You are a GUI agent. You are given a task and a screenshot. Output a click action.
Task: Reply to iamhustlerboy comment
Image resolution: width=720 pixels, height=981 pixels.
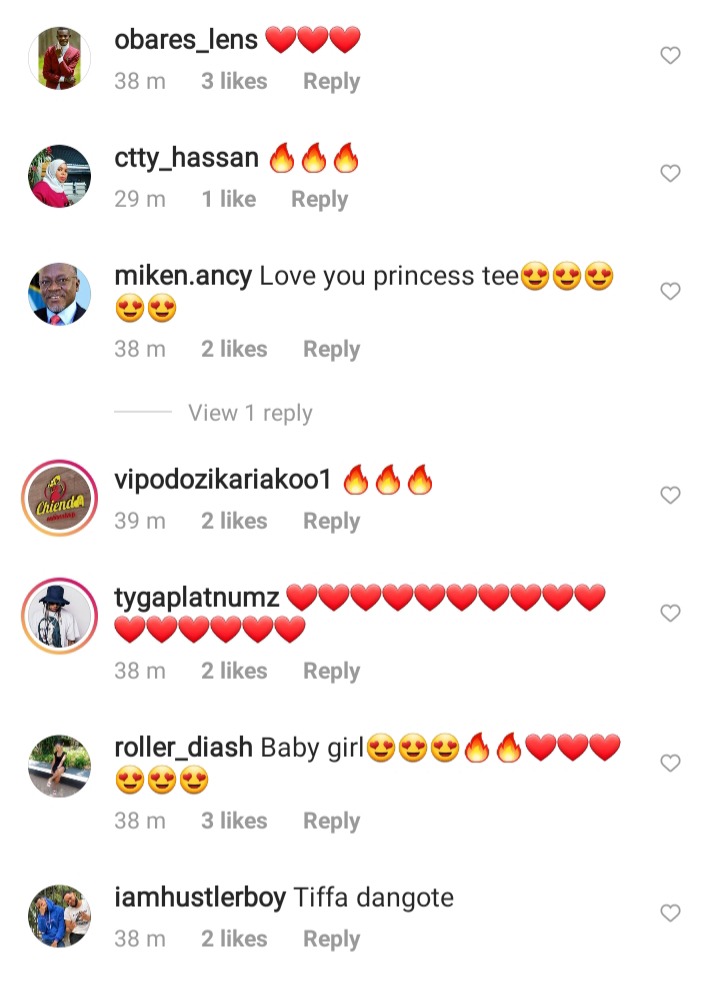point(332,938)
